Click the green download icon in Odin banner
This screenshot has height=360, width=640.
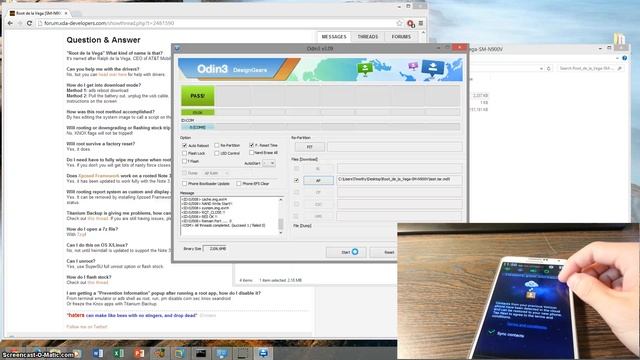[x=364, y=69]
